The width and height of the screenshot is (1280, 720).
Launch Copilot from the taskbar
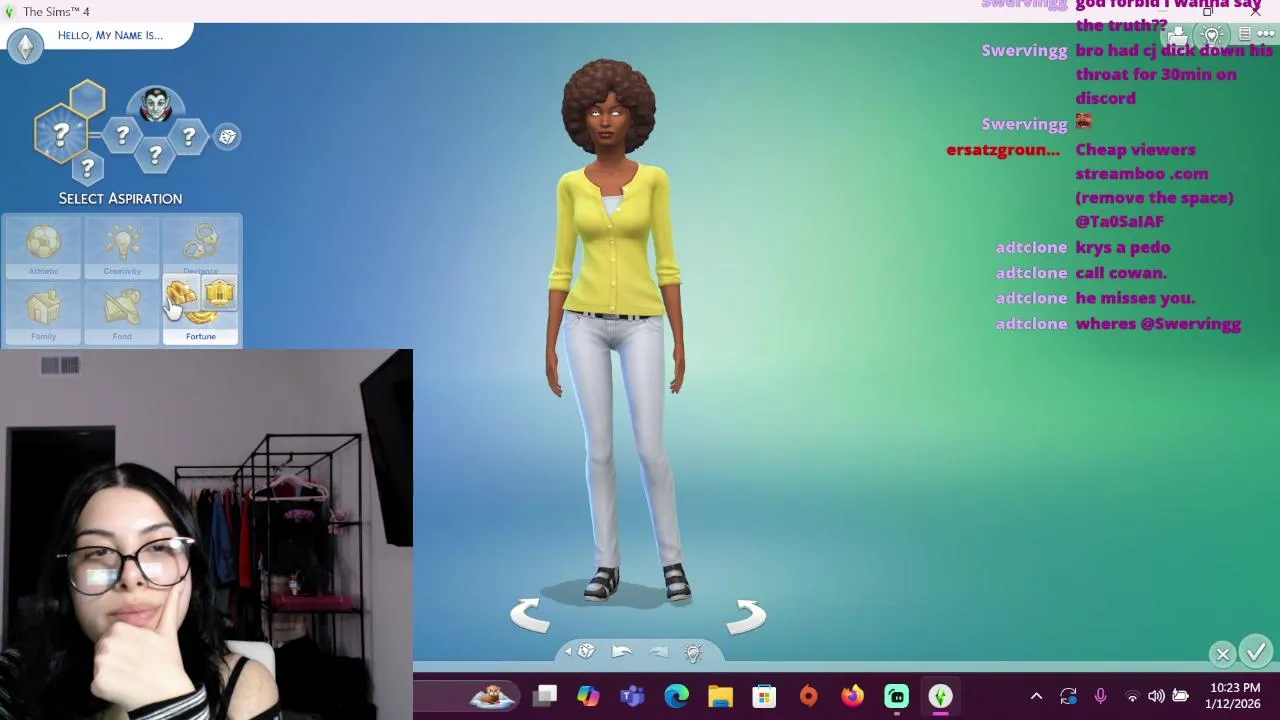pos(588,696)
